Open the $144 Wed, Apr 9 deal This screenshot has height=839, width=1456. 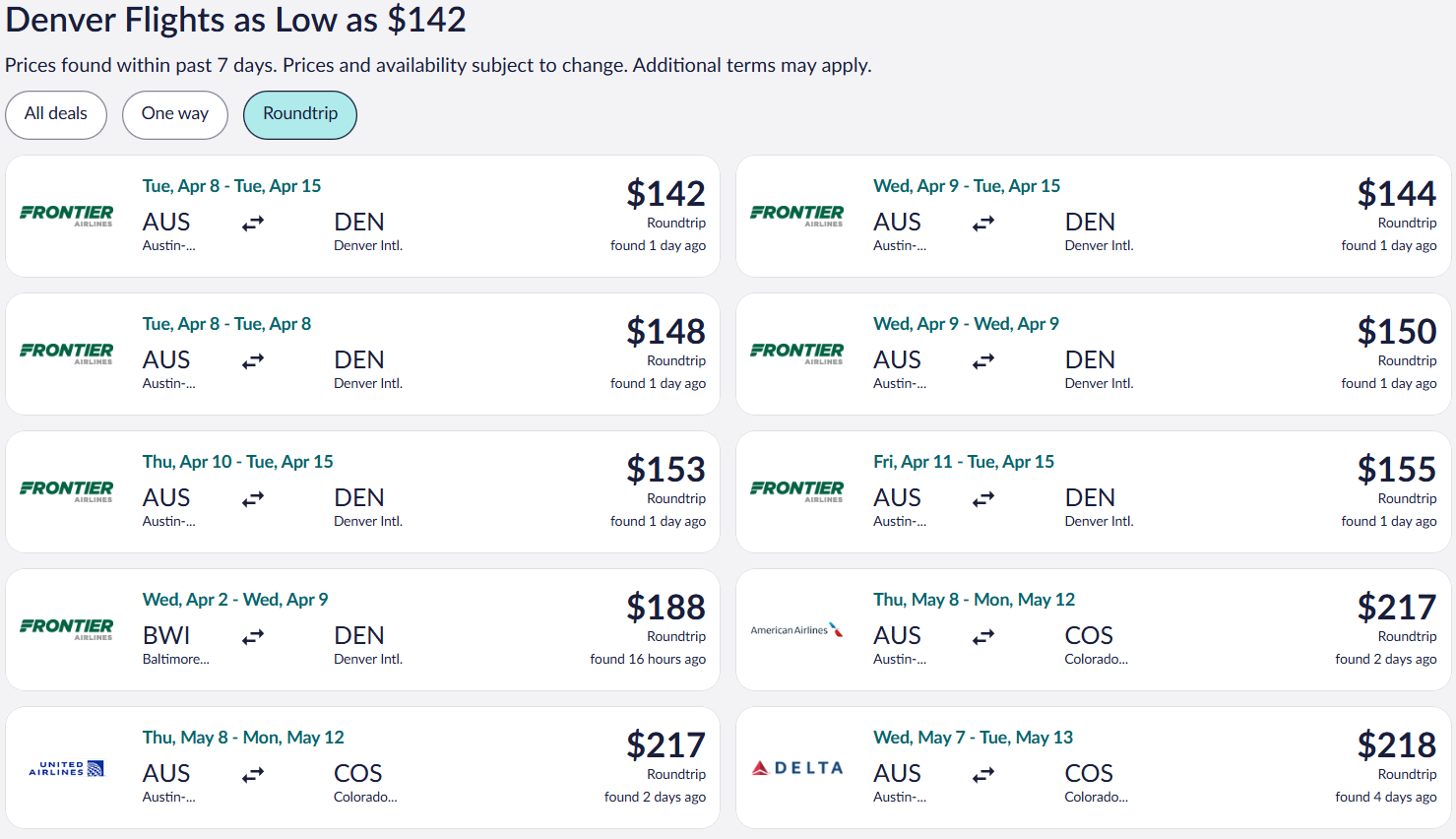(1094, 216)
